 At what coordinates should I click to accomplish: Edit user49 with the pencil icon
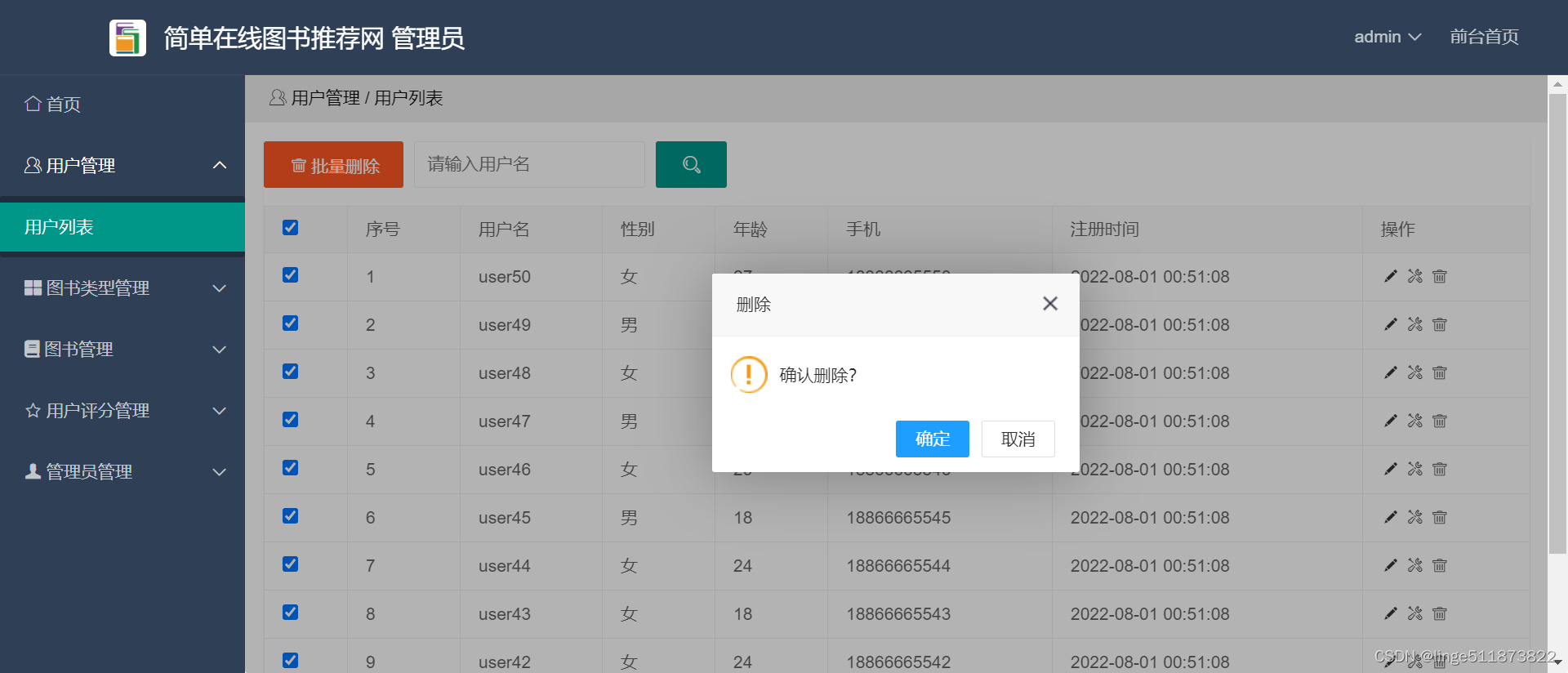pos(1391,324)
